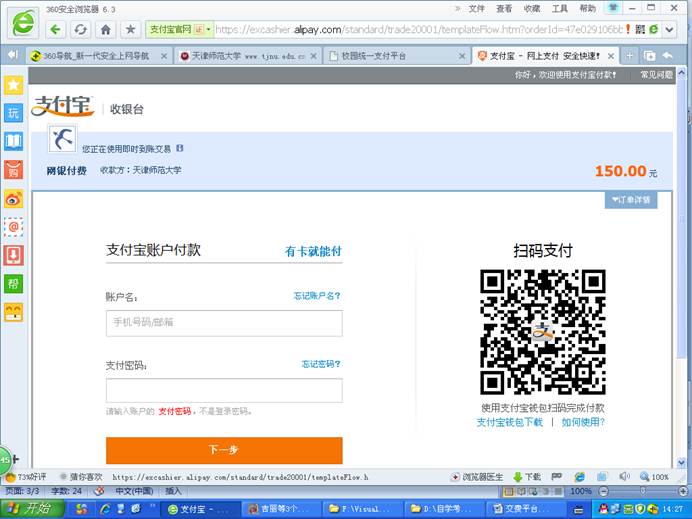Go back with the green arrow button
The height and width of the screenshot is (519, 692).
(55, 30)
